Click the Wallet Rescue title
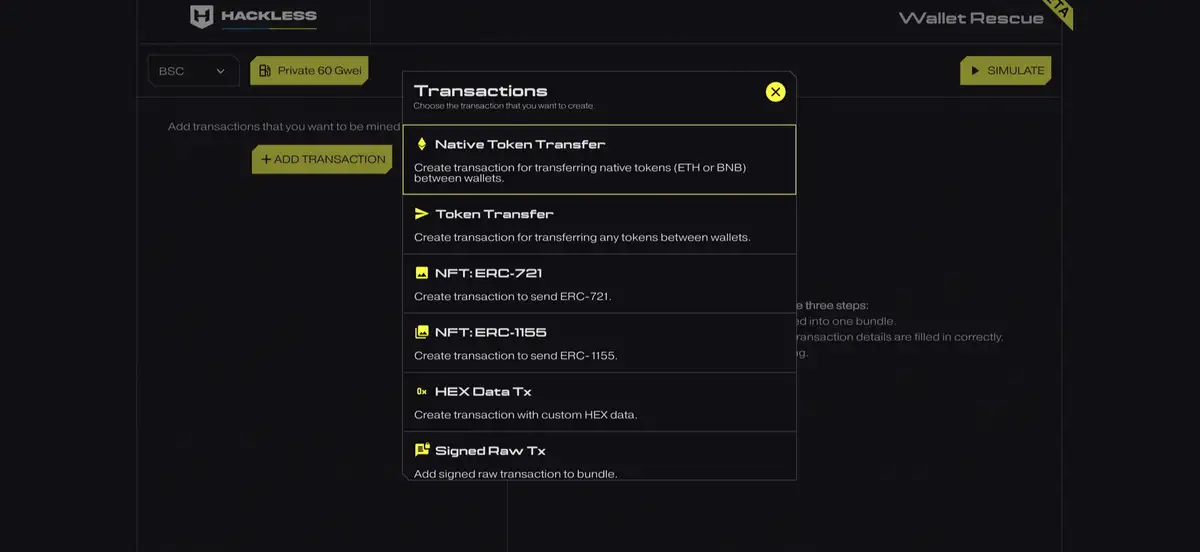Image resolution: width=1200 pixels, height=552 pixels. (x=970, y=18)
